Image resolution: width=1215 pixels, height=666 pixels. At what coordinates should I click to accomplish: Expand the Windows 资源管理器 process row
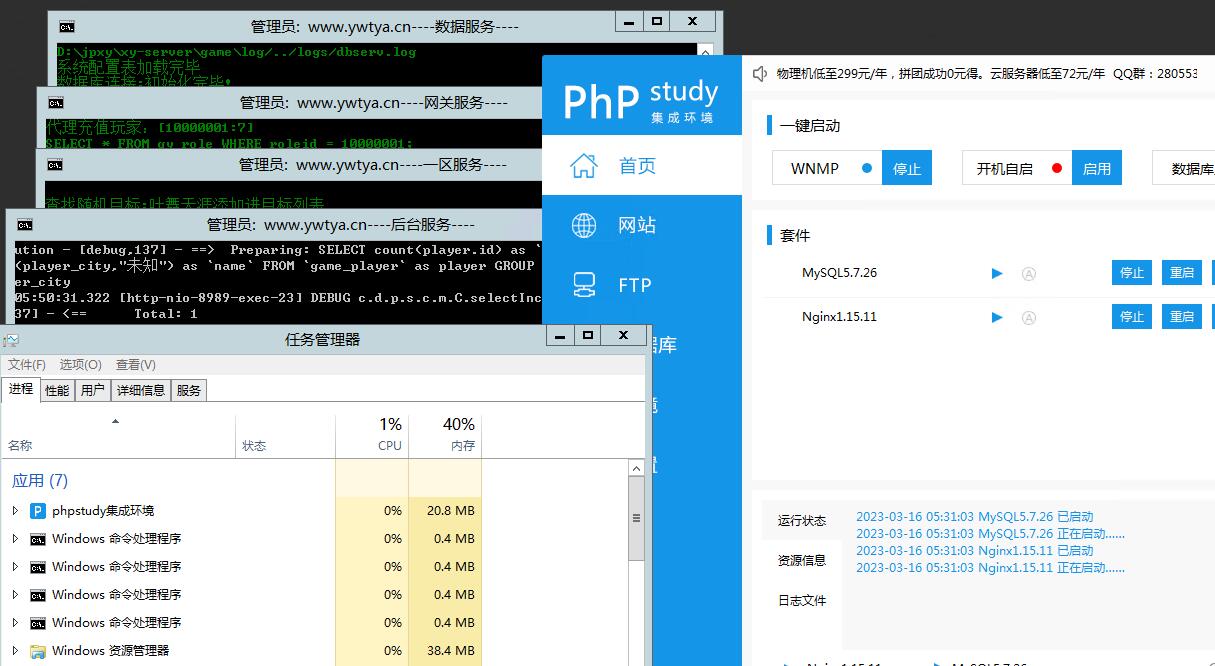click(15, 651)
